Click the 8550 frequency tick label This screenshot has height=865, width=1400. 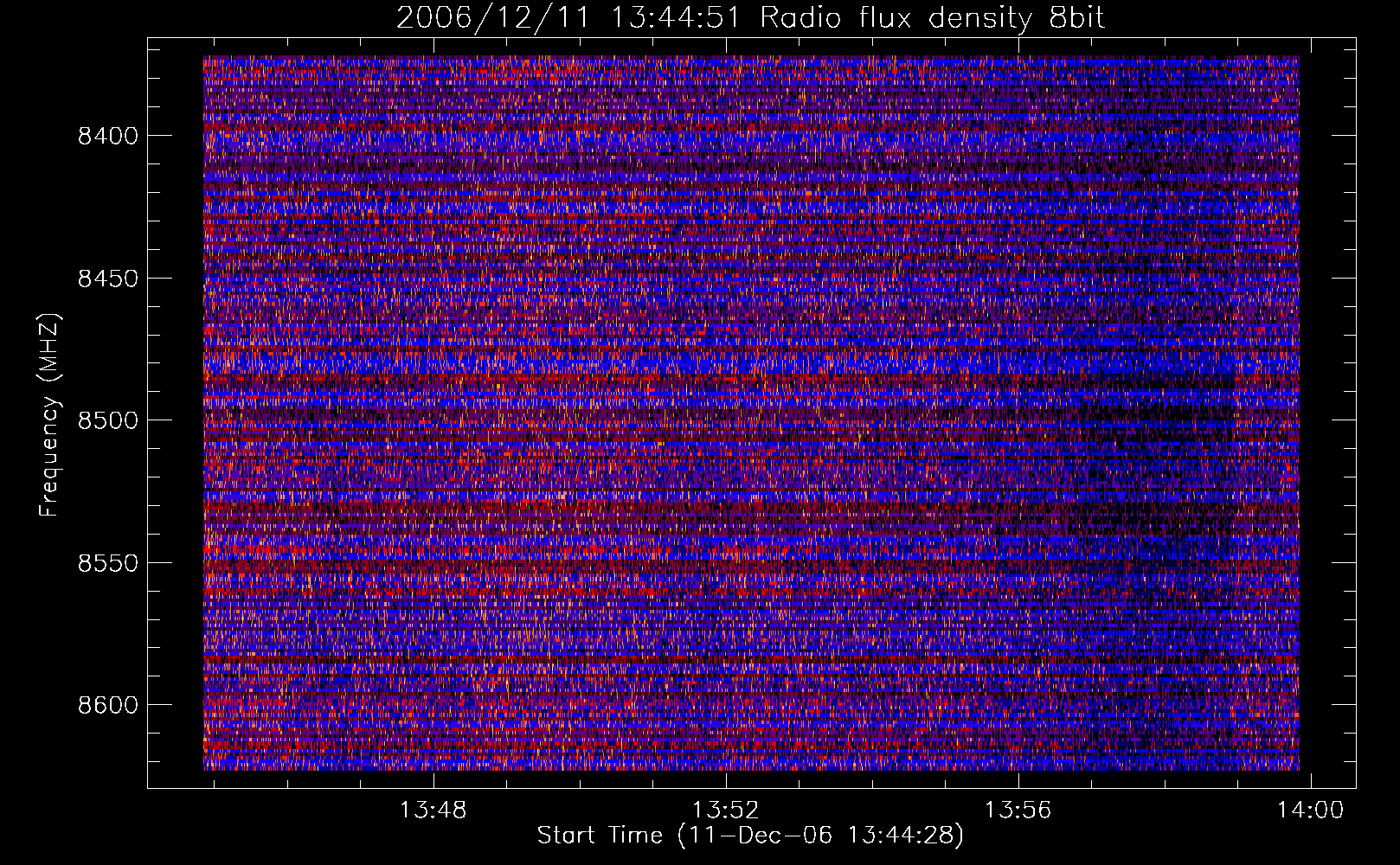pos(107,563)
